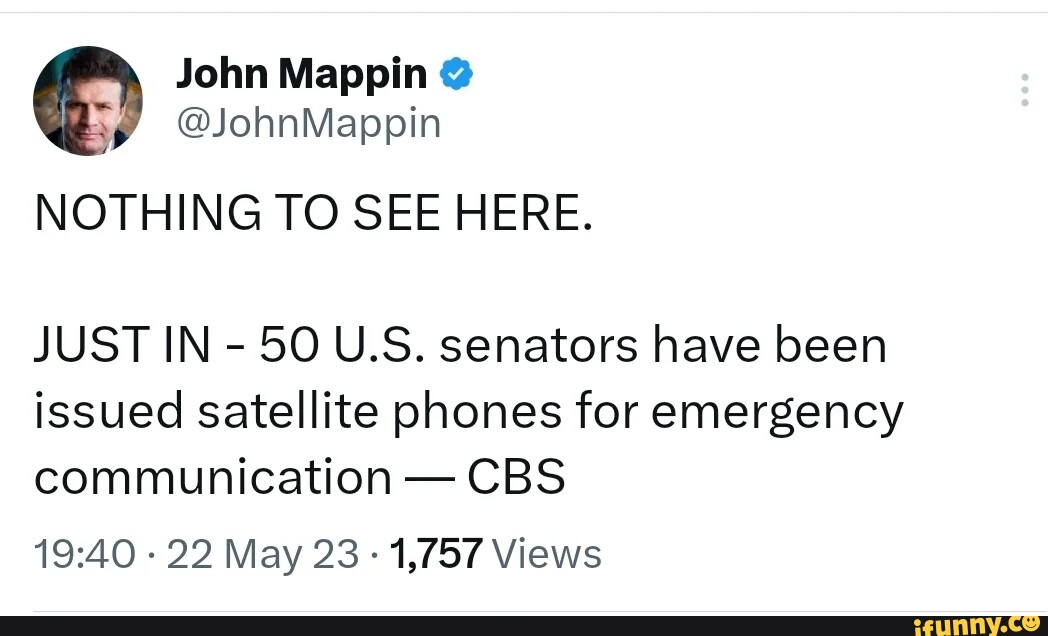Click the black bottom bar
Screen dimensions: 1048x636
(524, 625)
